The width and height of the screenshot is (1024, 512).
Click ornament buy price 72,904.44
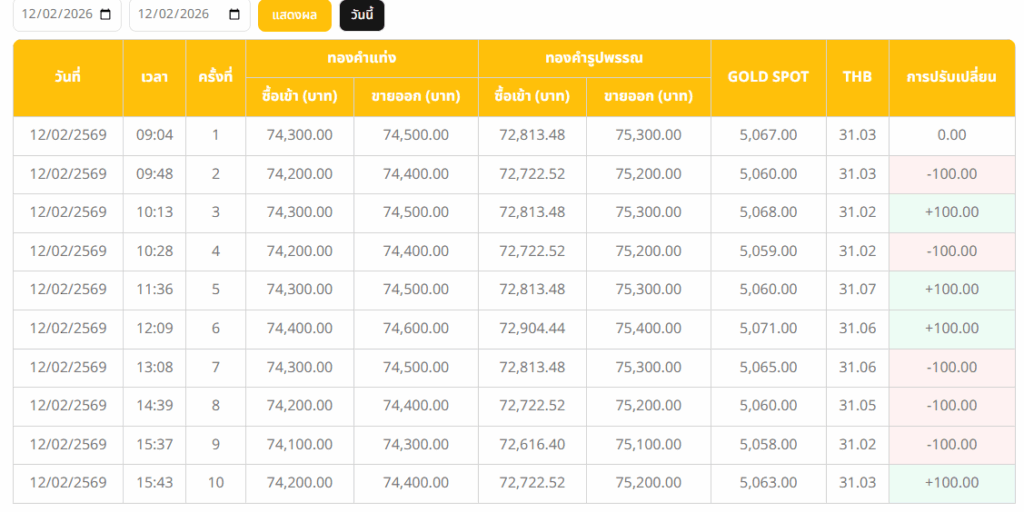[x=532, y=328]
